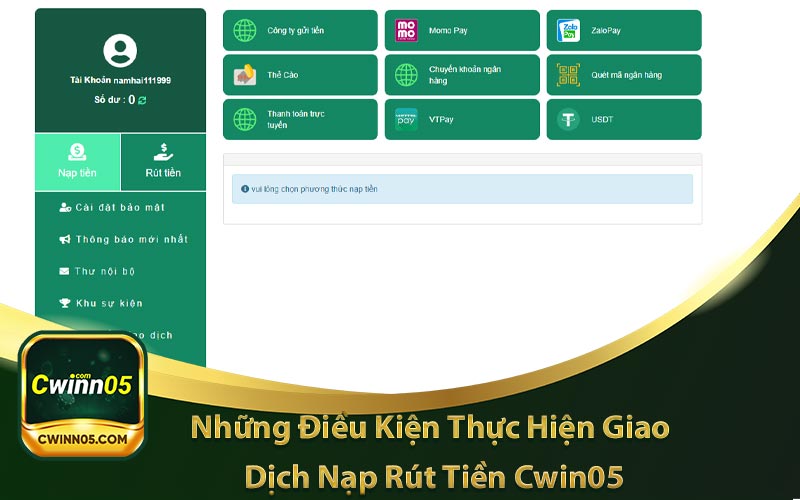The image size is (800, 500).
Task: Click the Momo logo icon
Action: 407,31
